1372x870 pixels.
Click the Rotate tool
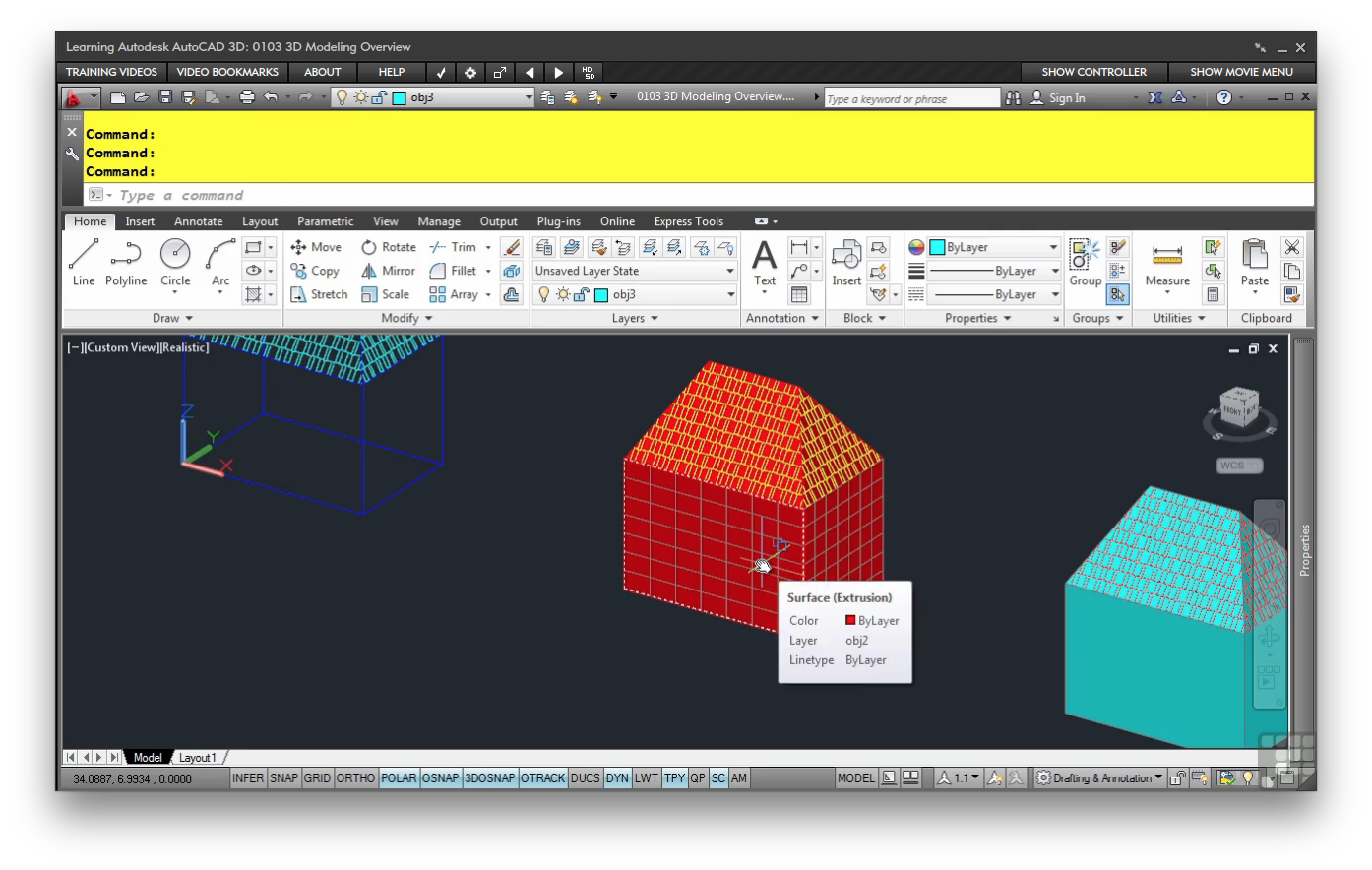coord(389,247)
